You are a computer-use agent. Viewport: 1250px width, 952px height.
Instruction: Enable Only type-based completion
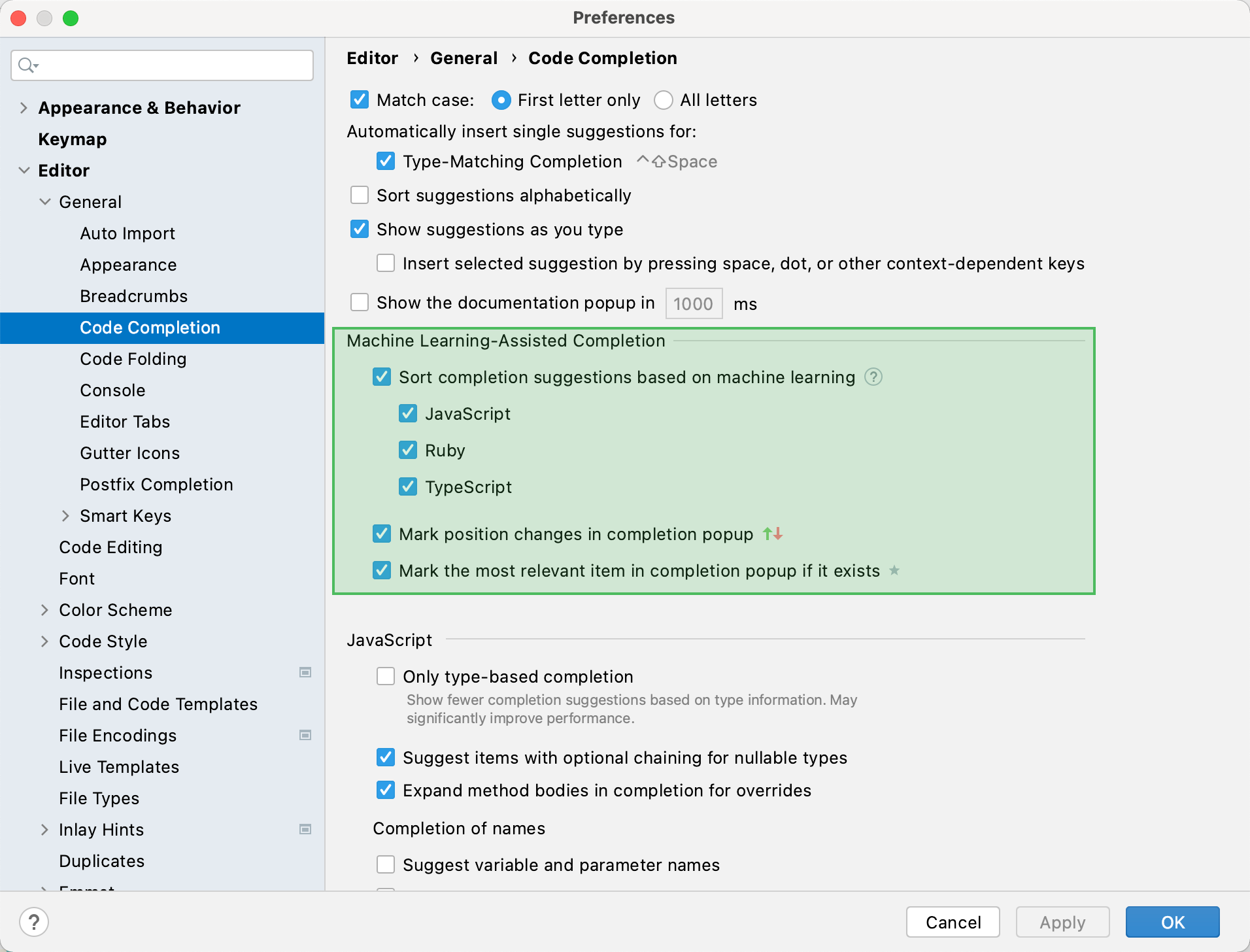tap(386, 676)
